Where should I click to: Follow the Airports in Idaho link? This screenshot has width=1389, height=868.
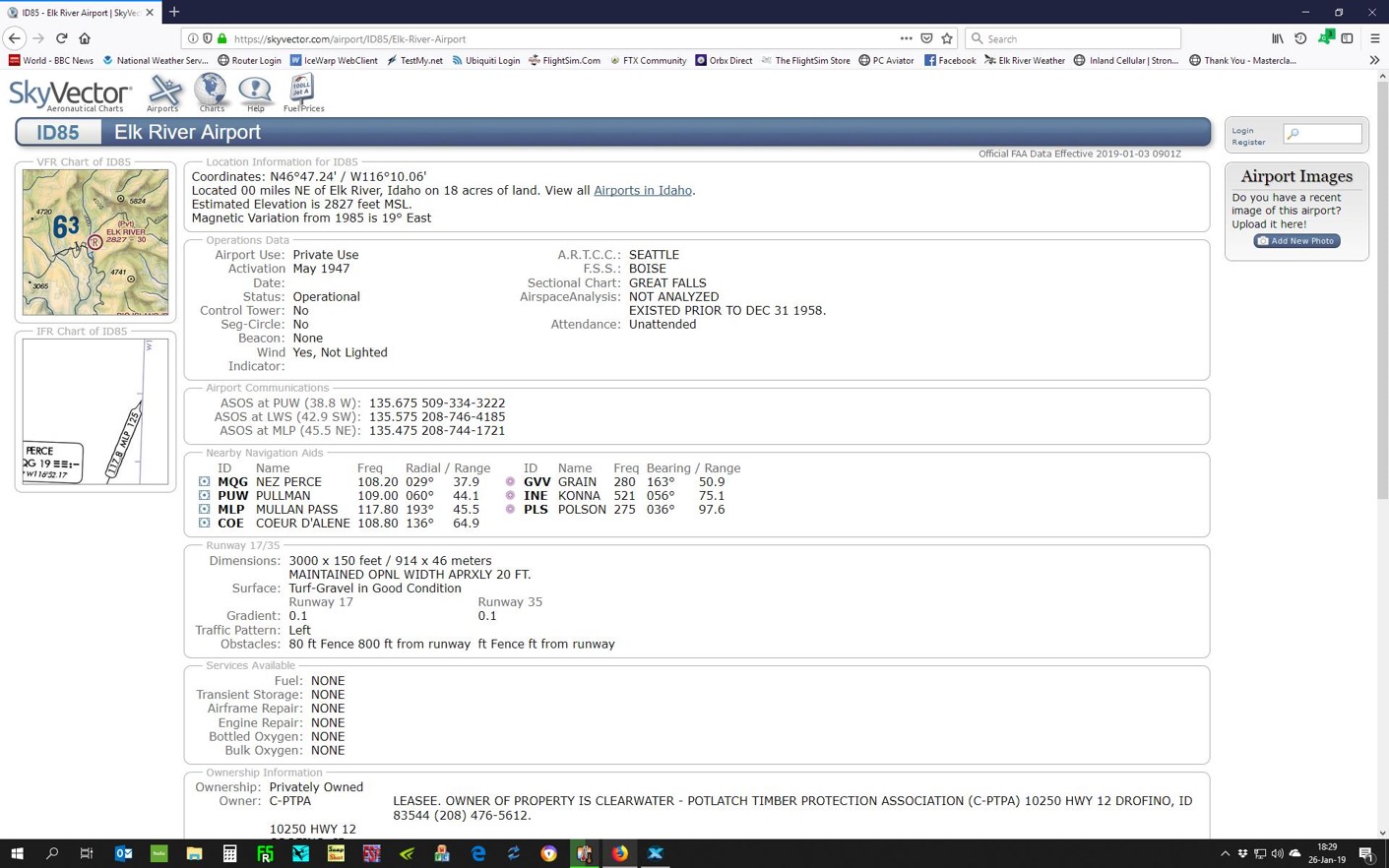tap(643, 191)
